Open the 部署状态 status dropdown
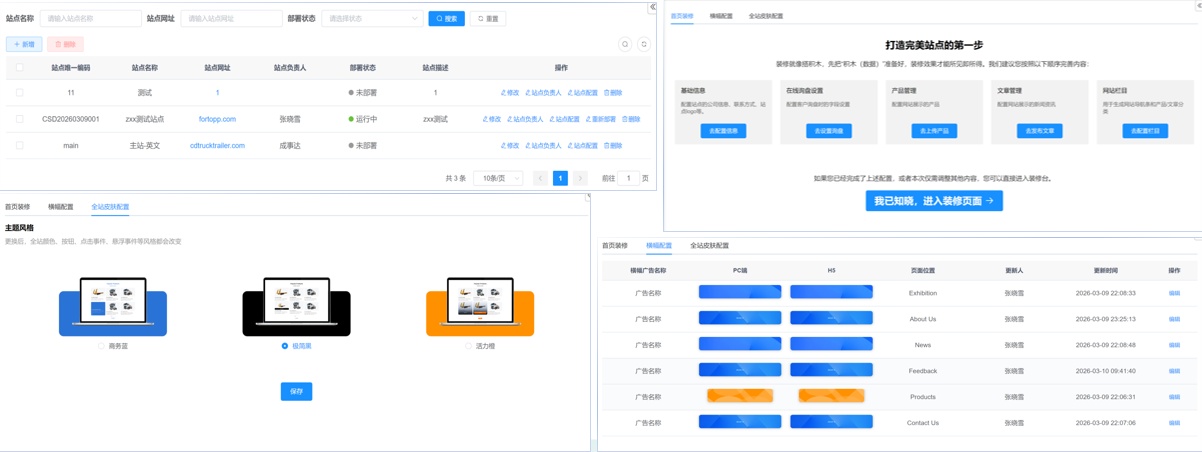This screenshot has height=452, width=1202. tap(372, 18)
